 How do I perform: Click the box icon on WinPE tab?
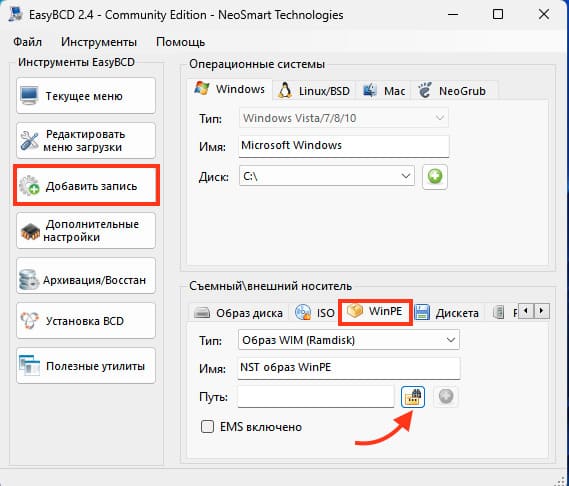355,311
